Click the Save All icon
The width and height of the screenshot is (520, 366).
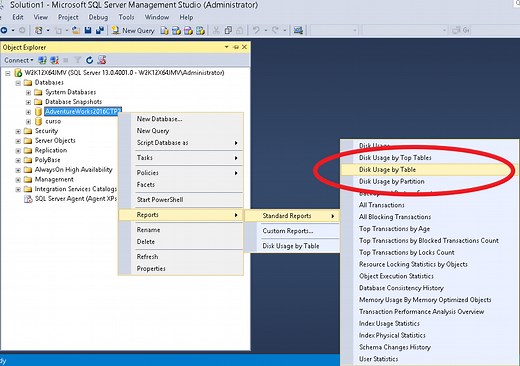(x=99, y=31)
